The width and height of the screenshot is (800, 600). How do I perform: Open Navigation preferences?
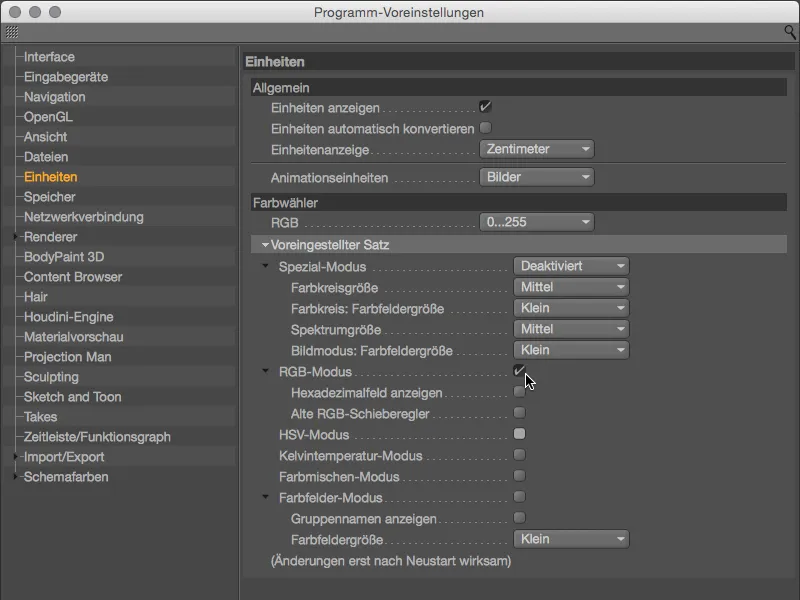click(x=55, y=97)
